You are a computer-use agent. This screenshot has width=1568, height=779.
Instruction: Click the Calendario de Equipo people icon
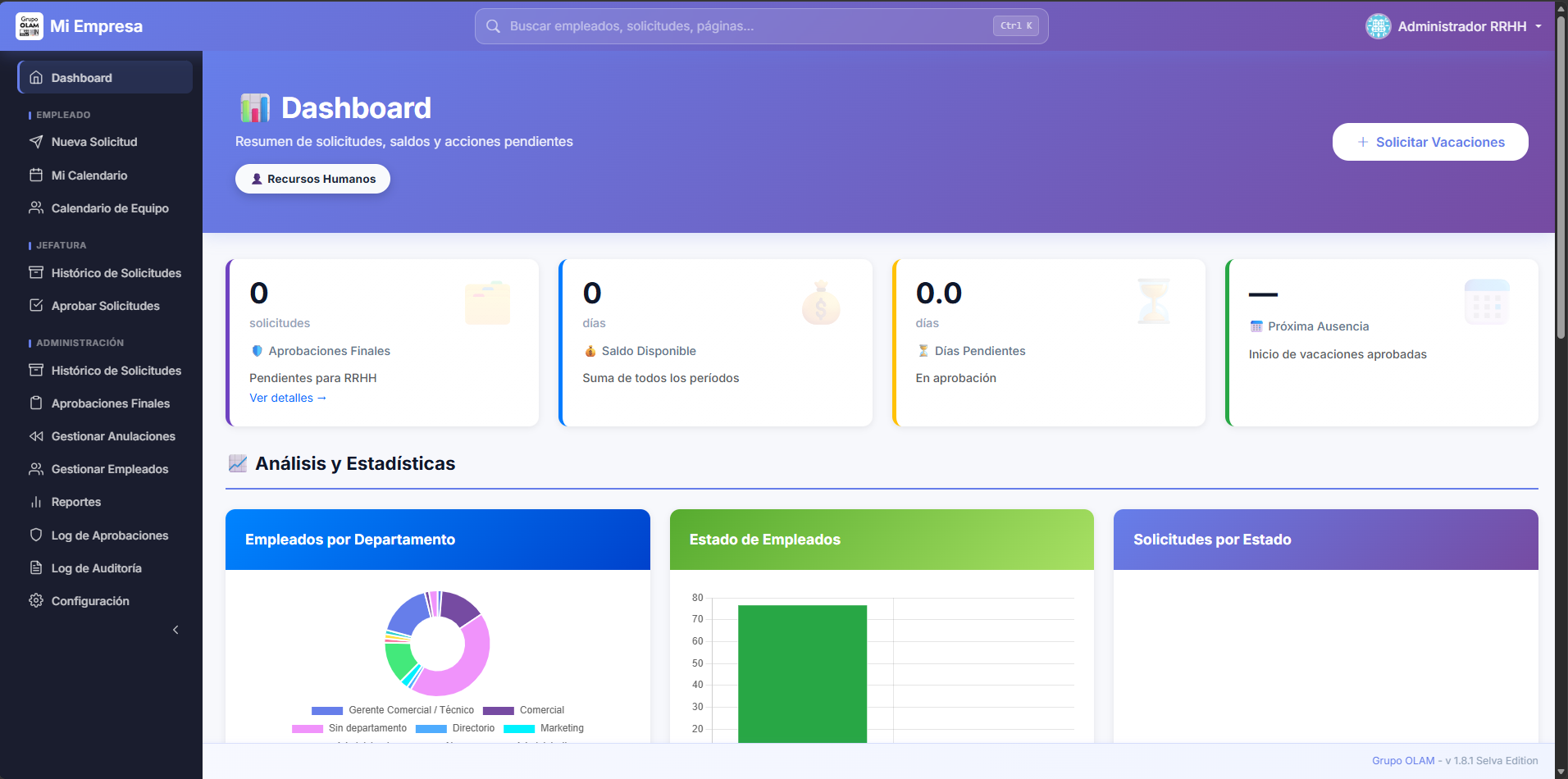[x=36, y=207]
